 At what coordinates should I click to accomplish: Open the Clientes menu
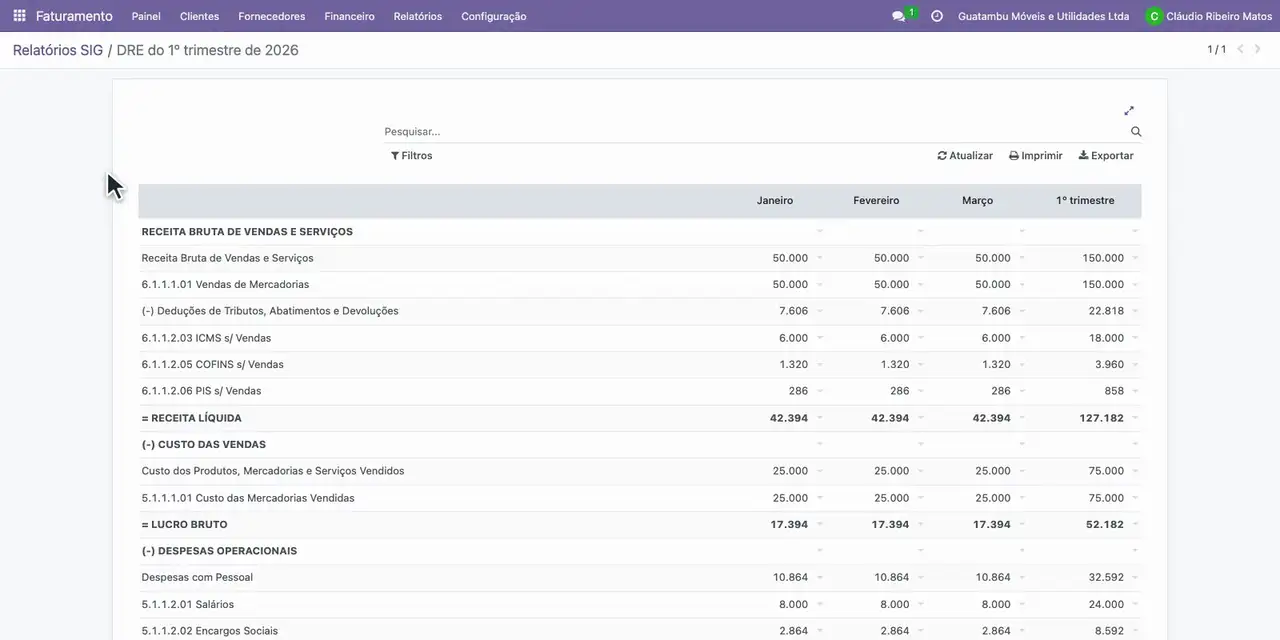pos(200,16)
